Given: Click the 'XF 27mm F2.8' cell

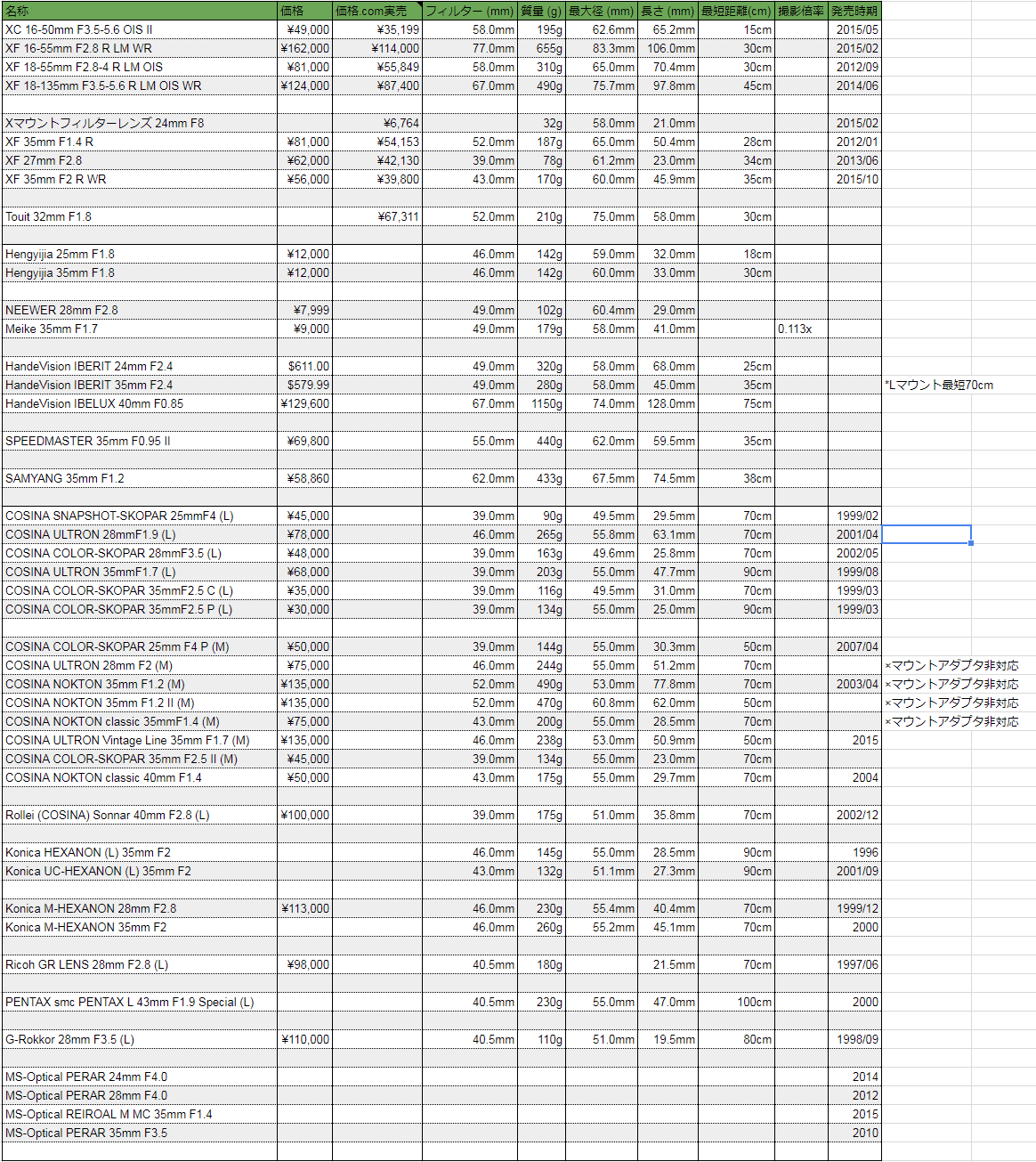Looking at the screenshot, I should (140, 160).
